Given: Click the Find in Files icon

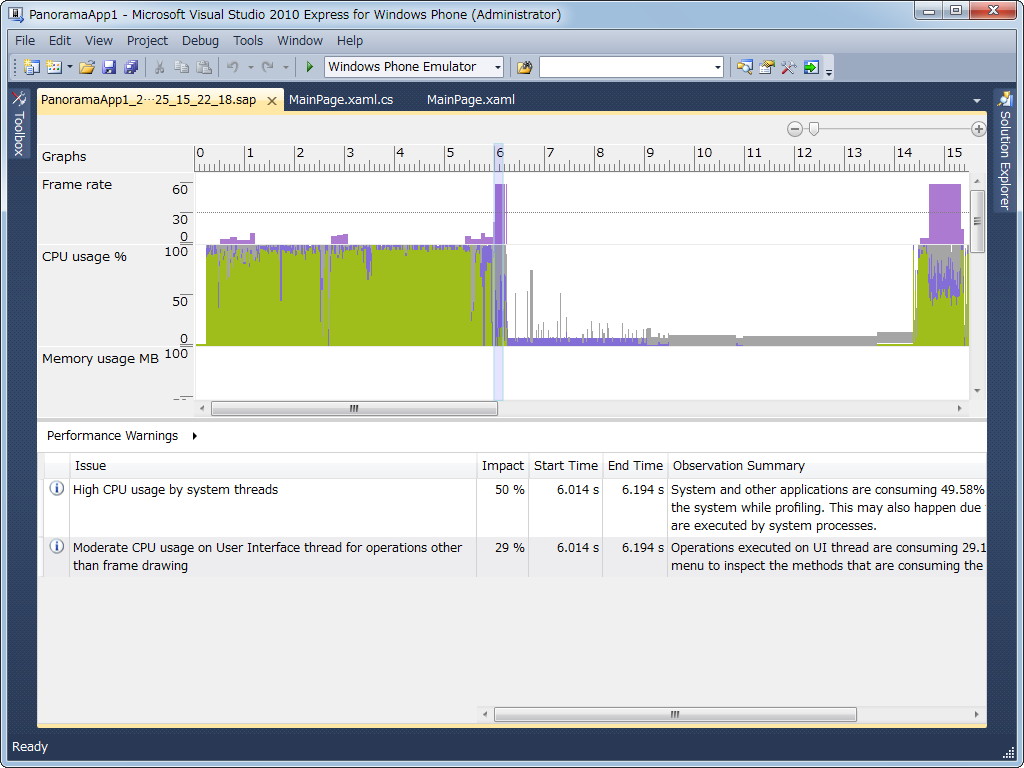Looking at the screenshot, I should [x=524, y=67].
